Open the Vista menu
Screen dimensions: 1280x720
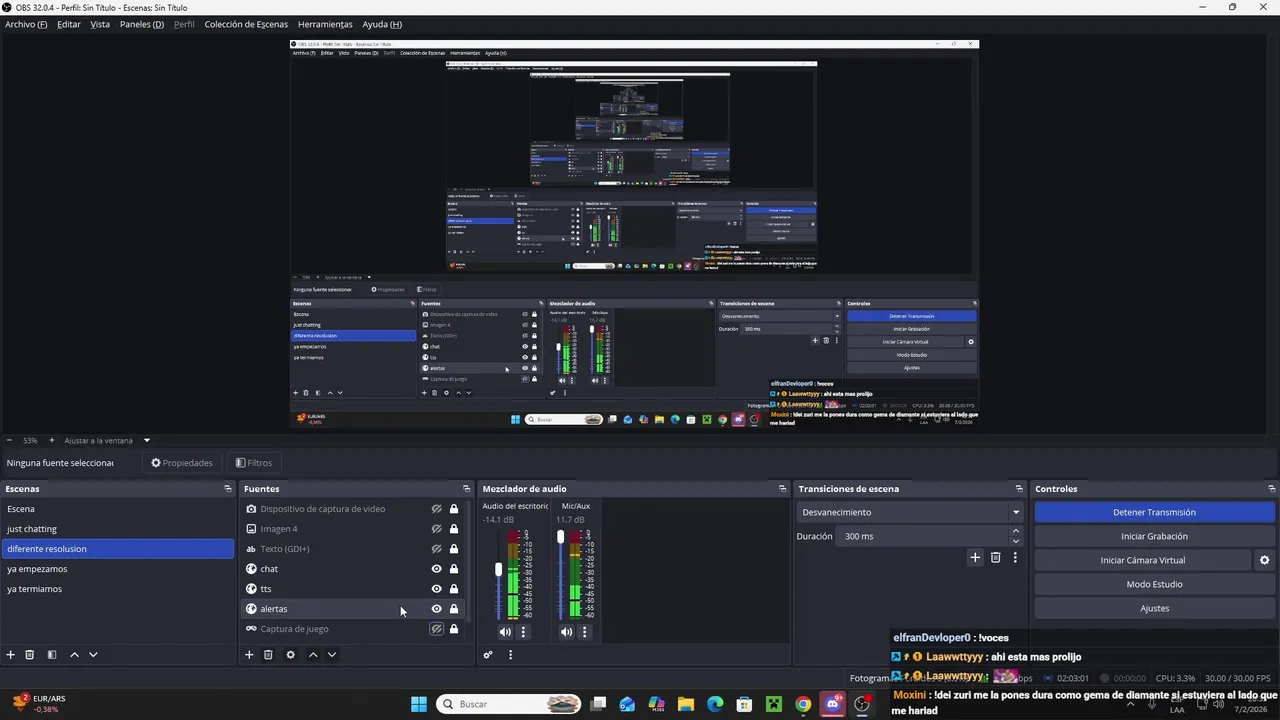[100, 24]
